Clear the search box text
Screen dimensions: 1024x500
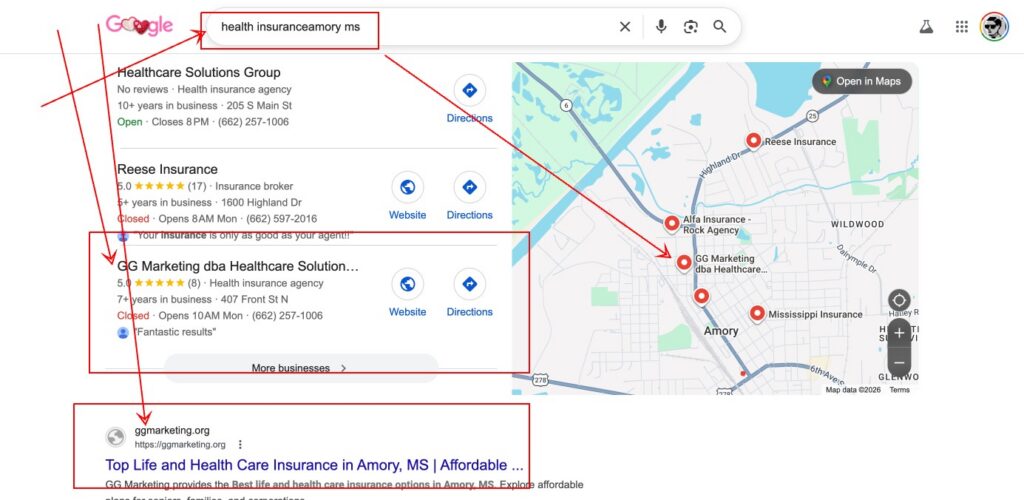(x=625, y=27)
